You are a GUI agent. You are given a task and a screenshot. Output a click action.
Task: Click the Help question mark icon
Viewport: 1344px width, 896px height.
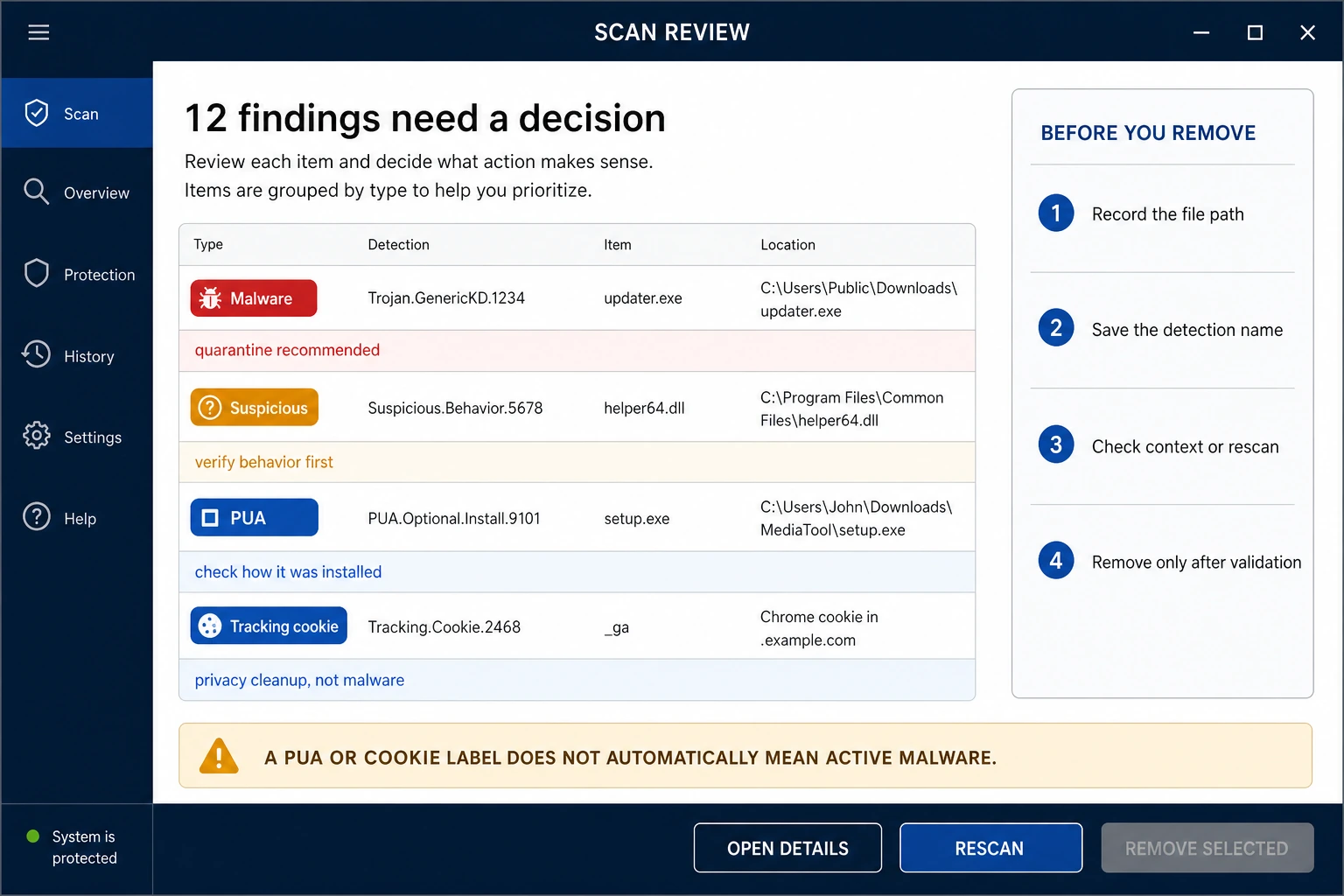click(x=36, y=517)
